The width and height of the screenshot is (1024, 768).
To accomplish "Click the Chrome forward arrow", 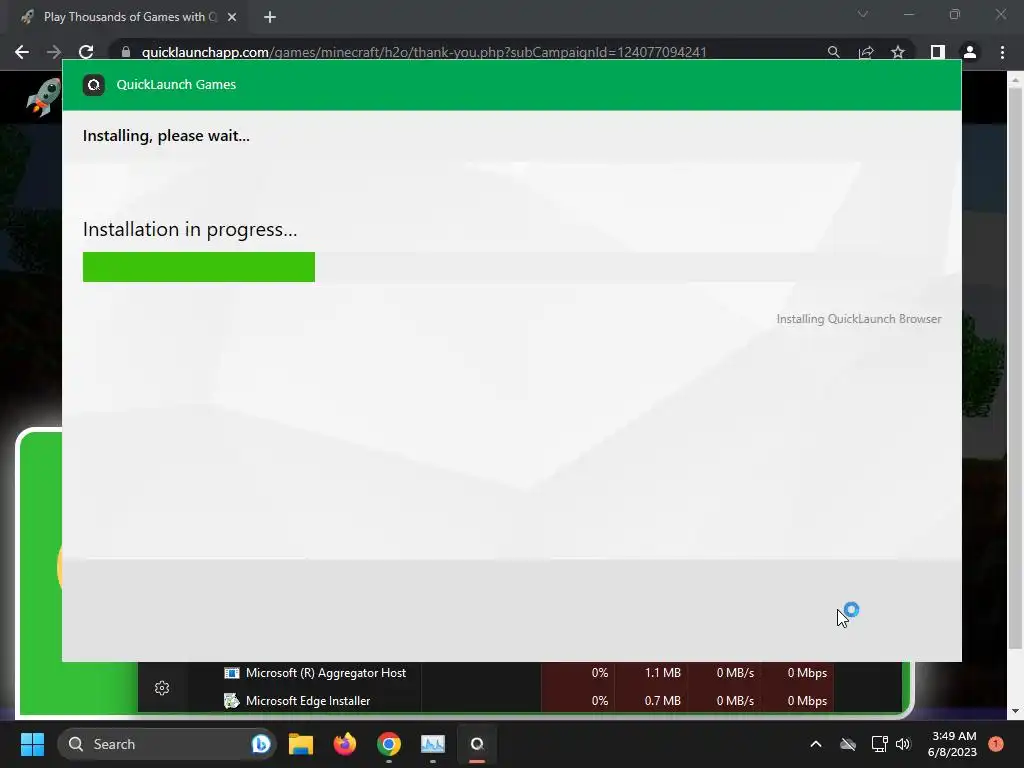I will 54,52.
